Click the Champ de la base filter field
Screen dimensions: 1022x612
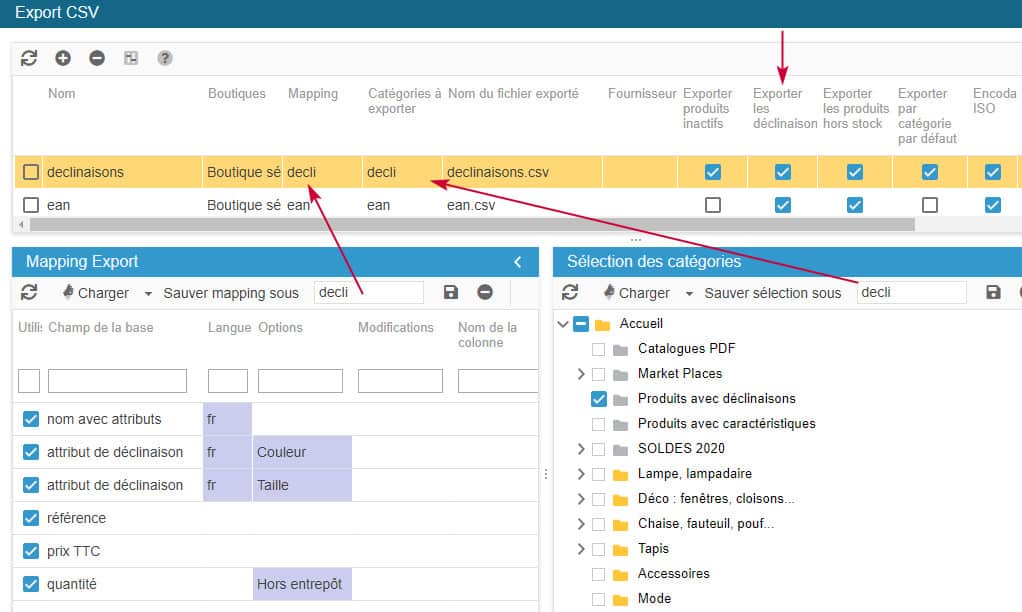point(117,381)
